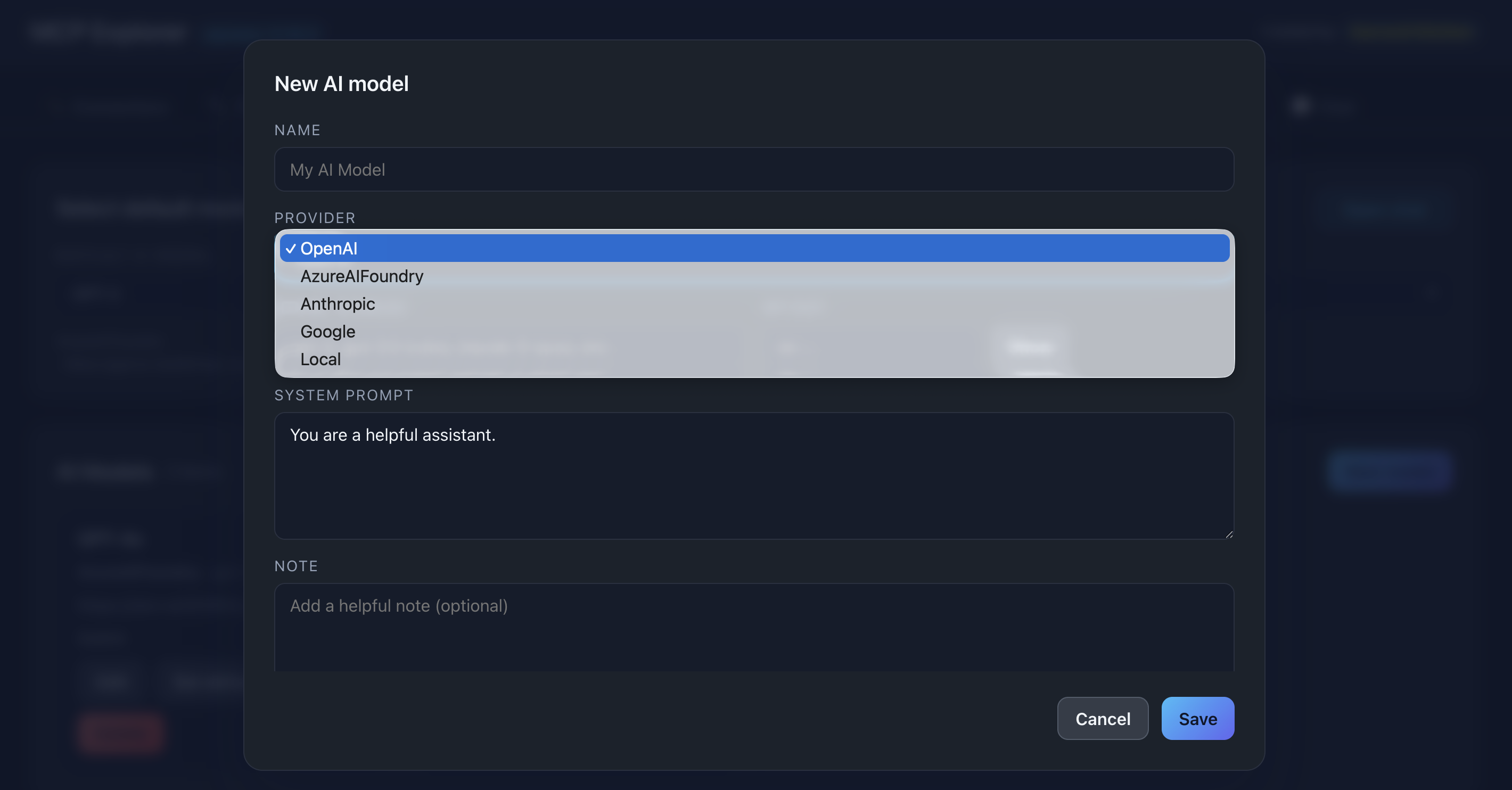Screen dimensions: 1512x790
Task: Click inside the System Prompt text area
Action: click(x=754, y=475)
